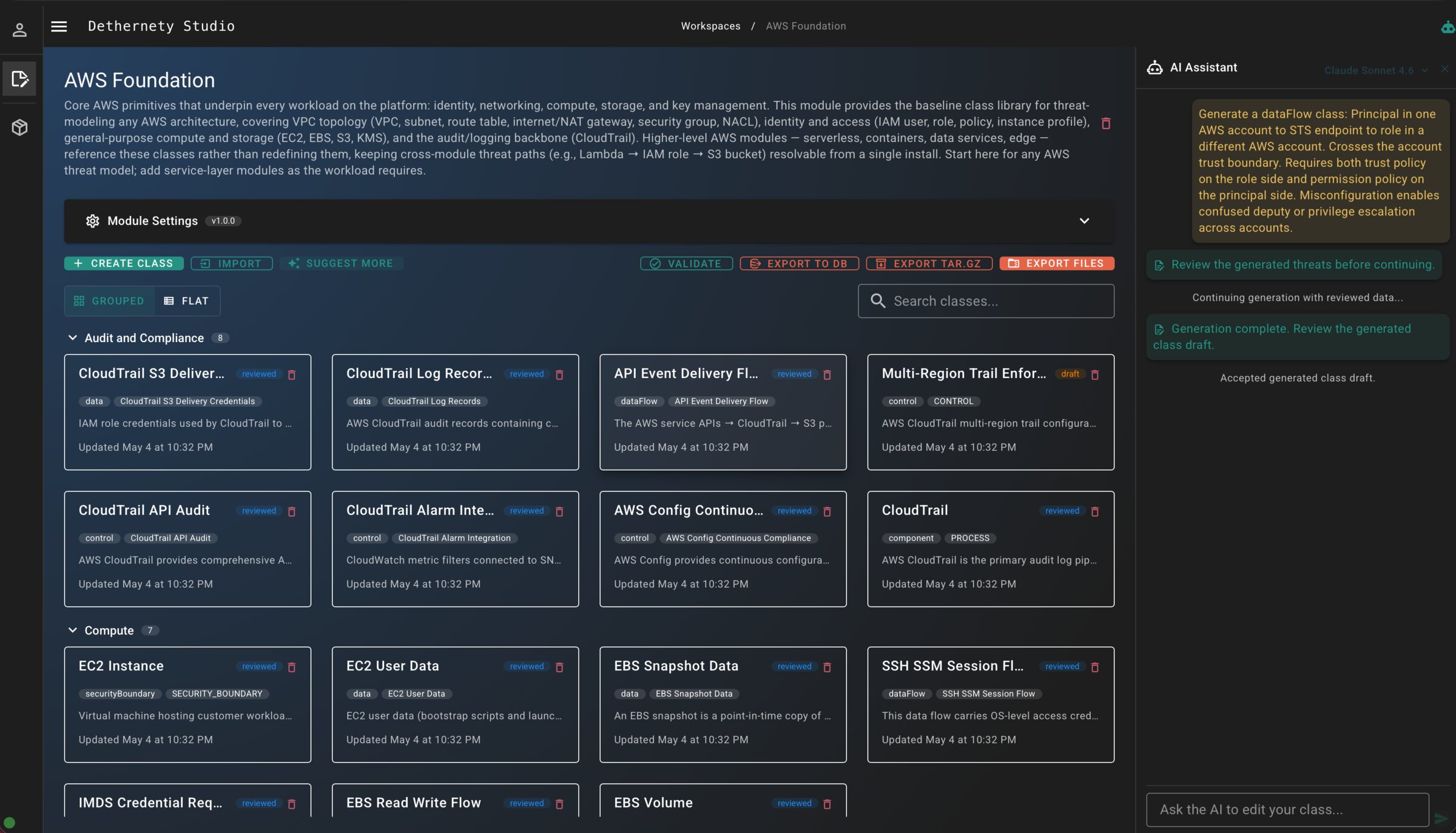The width and height of the screenshot is (1456, 833).
Task: Click Dethernety Studio title
Action: click(161, 26)
